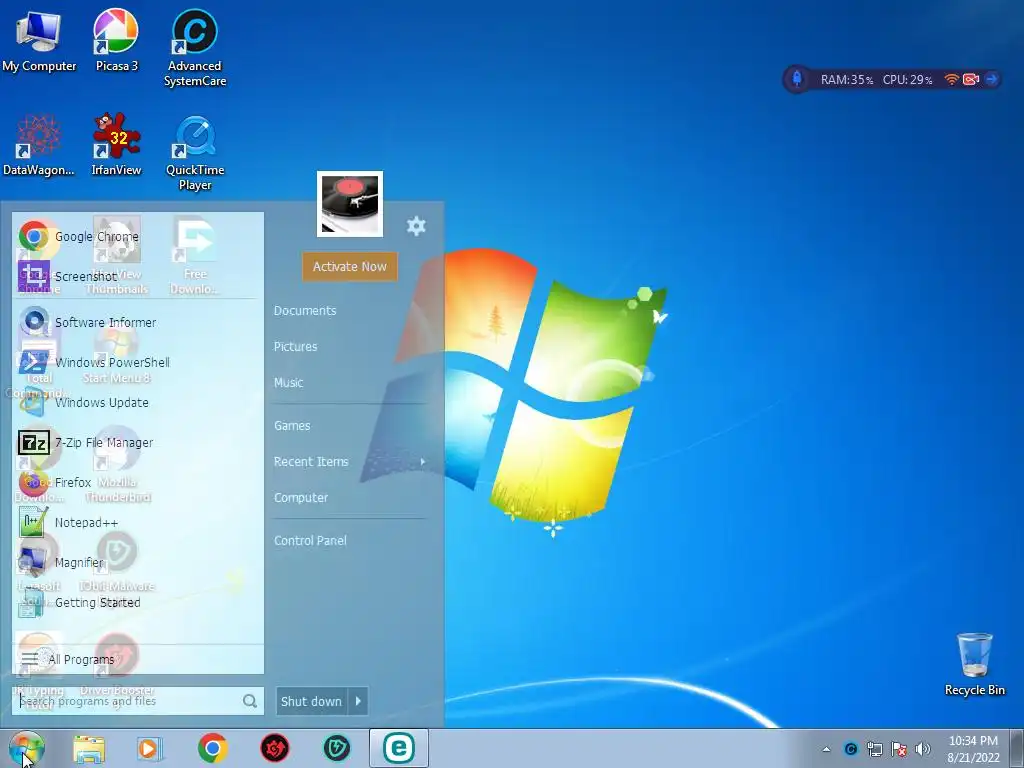Open 7-Zip File Manager entry
This screenshot has height=768, width=1024.
tap(138, 442)
